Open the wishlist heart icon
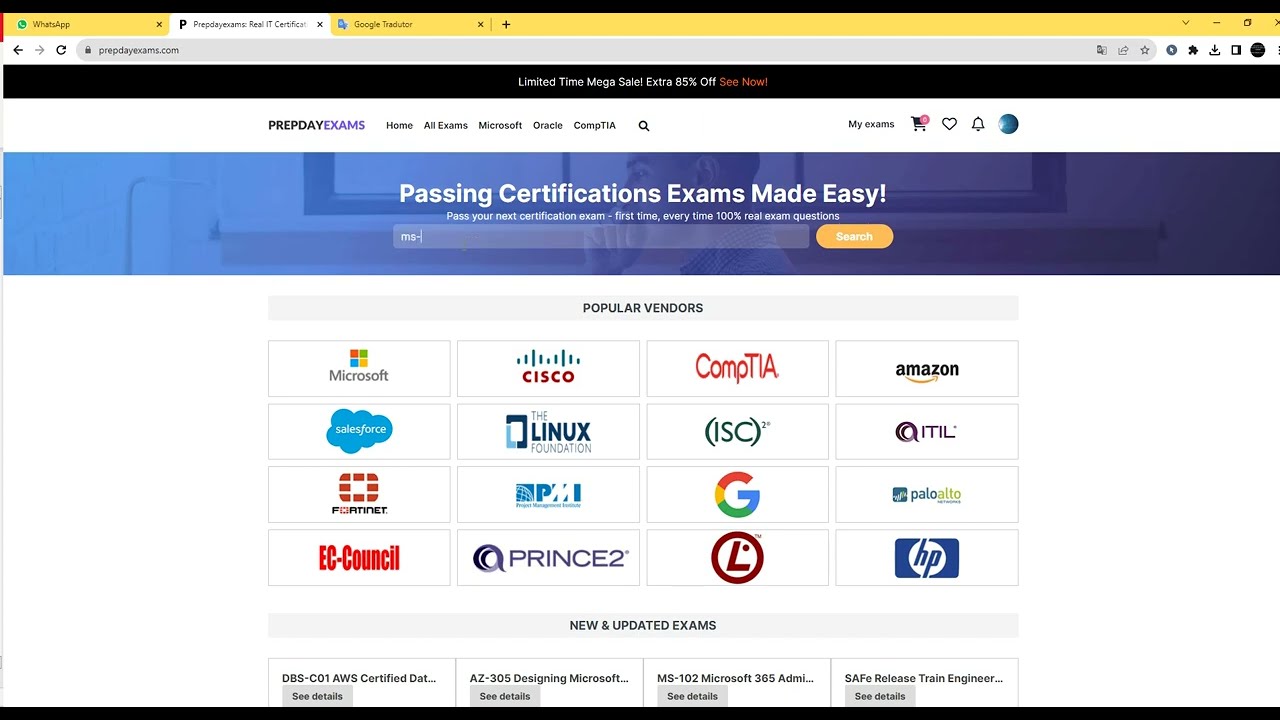 tap(949, 124)
